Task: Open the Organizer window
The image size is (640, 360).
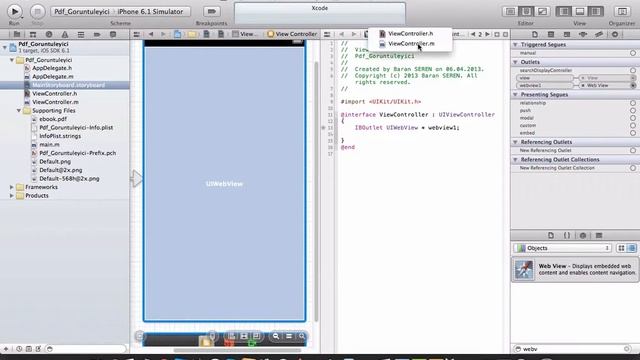Action: point(622,11)
